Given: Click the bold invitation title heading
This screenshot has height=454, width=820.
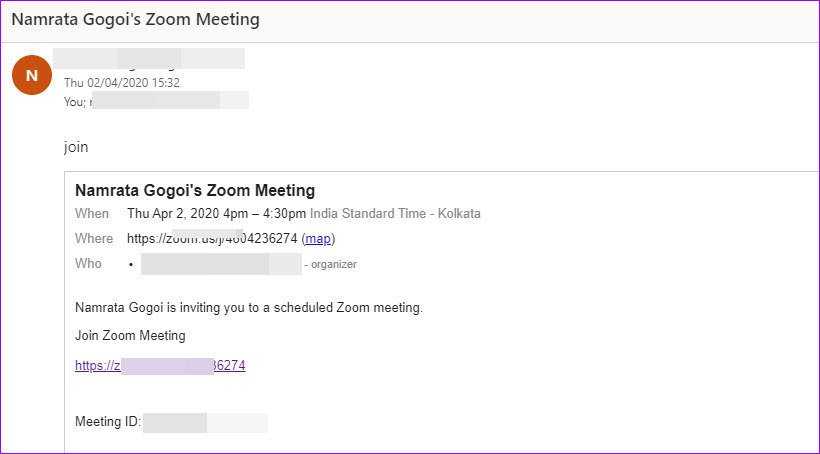Looking at the screenshot, I should pos(195,190).
